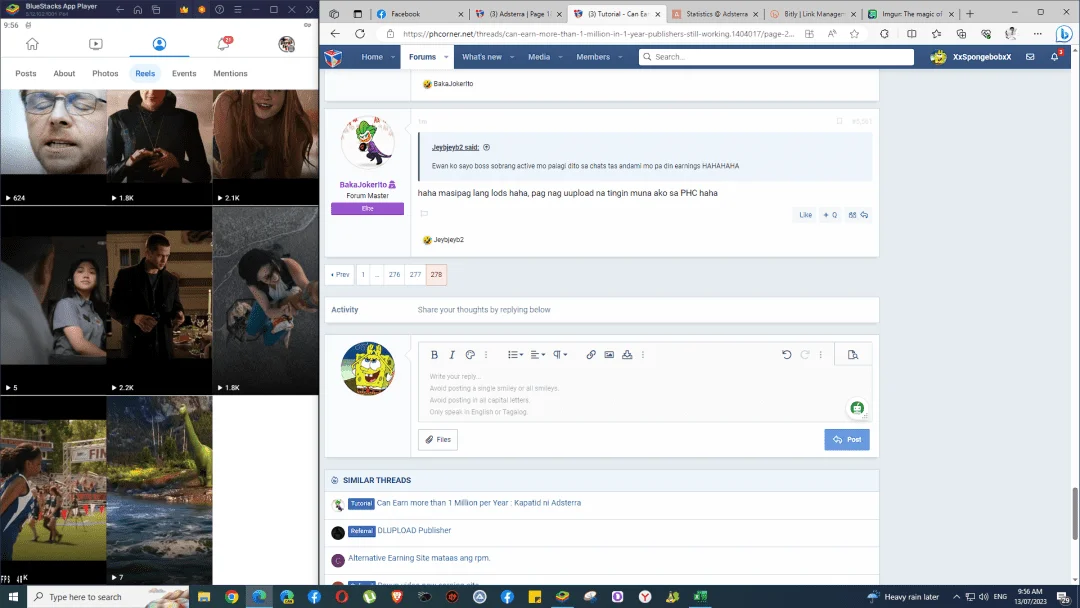Expand the Forums dropdown arrow in navbar
The height and width of the screenshot is (608, 1080).
pyautogui.click(x=446, y=57)
